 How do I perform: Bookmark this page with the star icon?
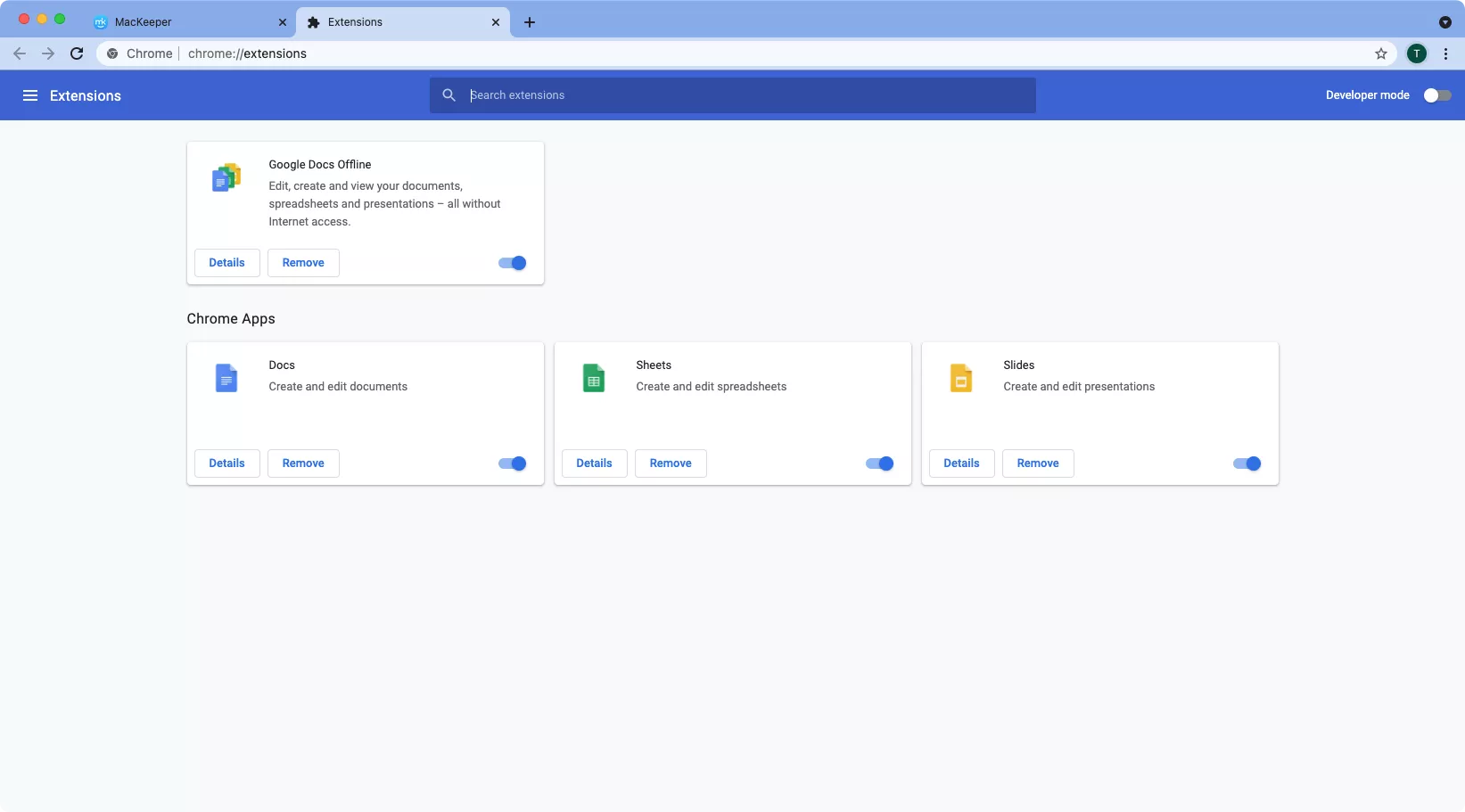pos(1380,53)
